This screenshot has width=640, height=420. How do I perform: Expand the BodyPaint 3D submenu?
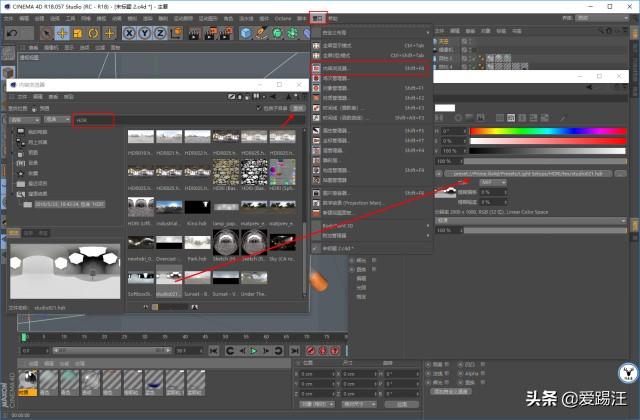pos(370,226)
